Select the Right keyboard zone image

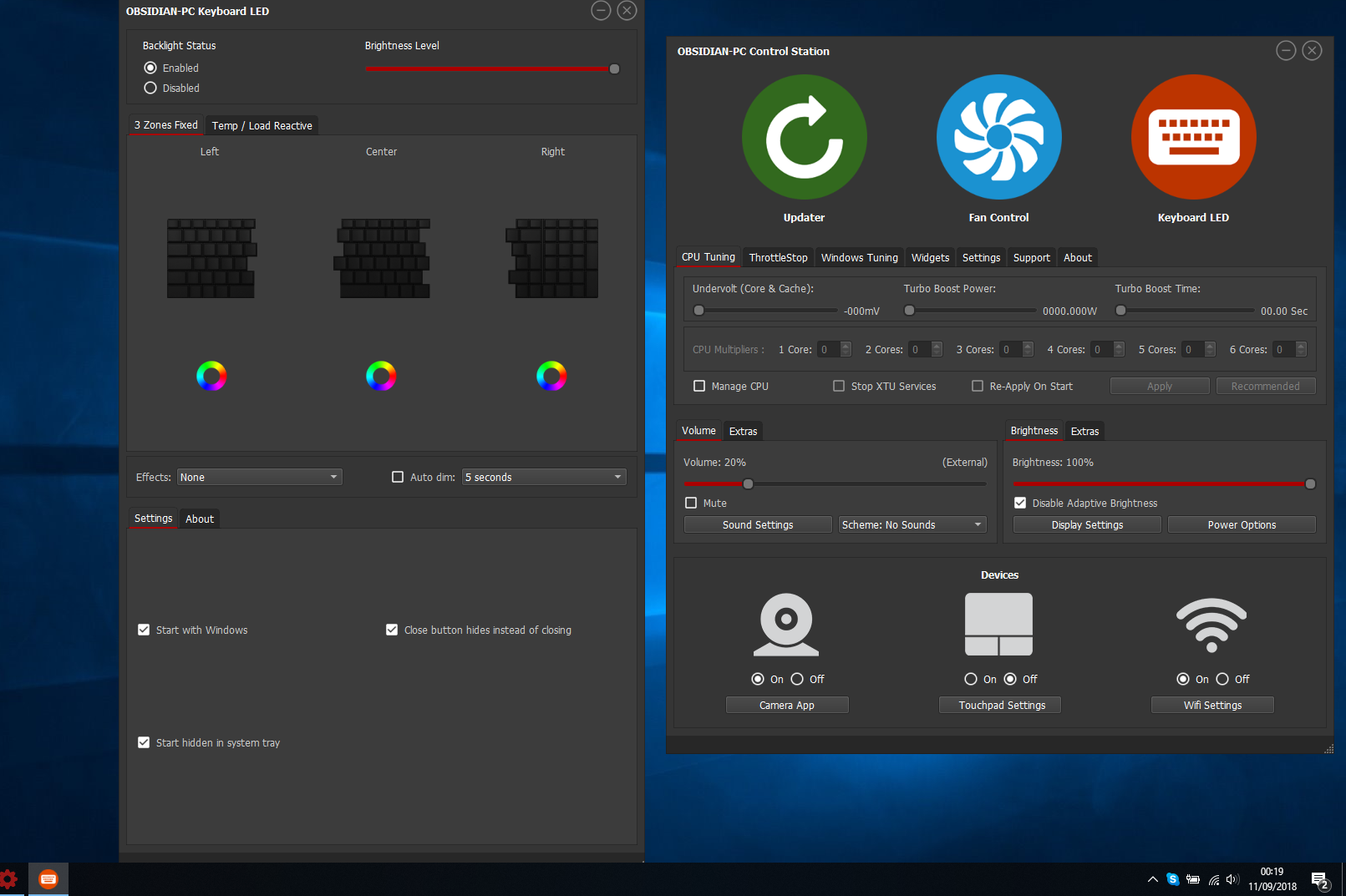tap(552, 258)
